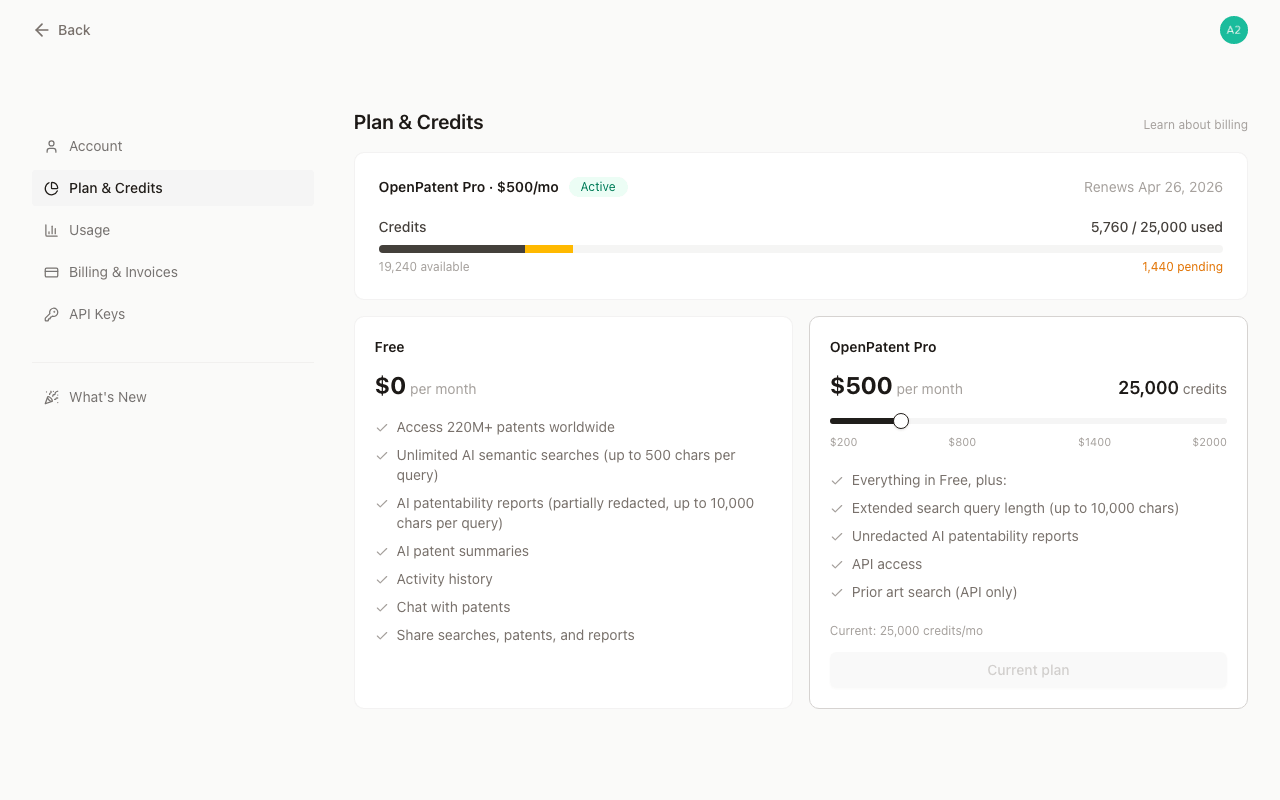This screenshot has height=800, width=1280.
Task: Navigate to API Keys
Action: point(97,314)
